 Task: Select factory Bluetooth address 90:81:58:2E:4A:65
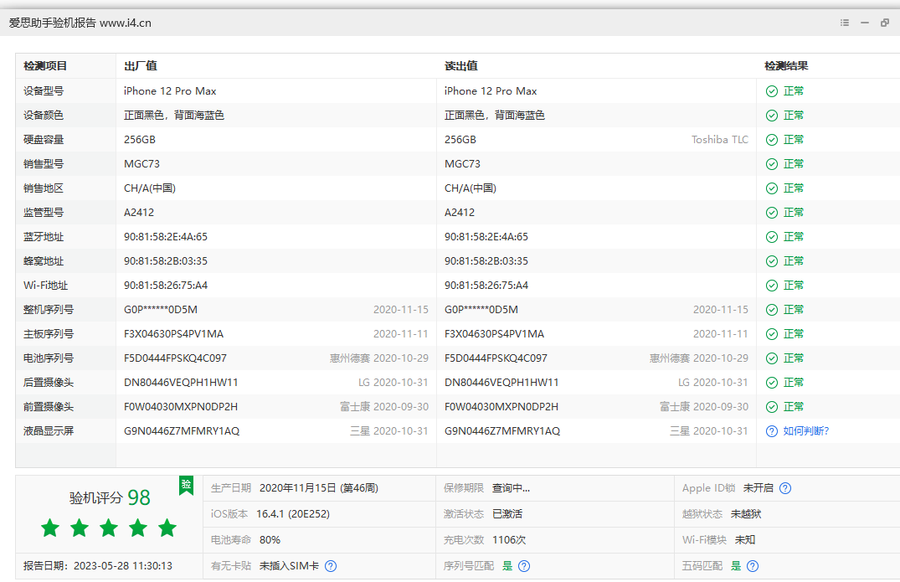(x=165, y=237)
